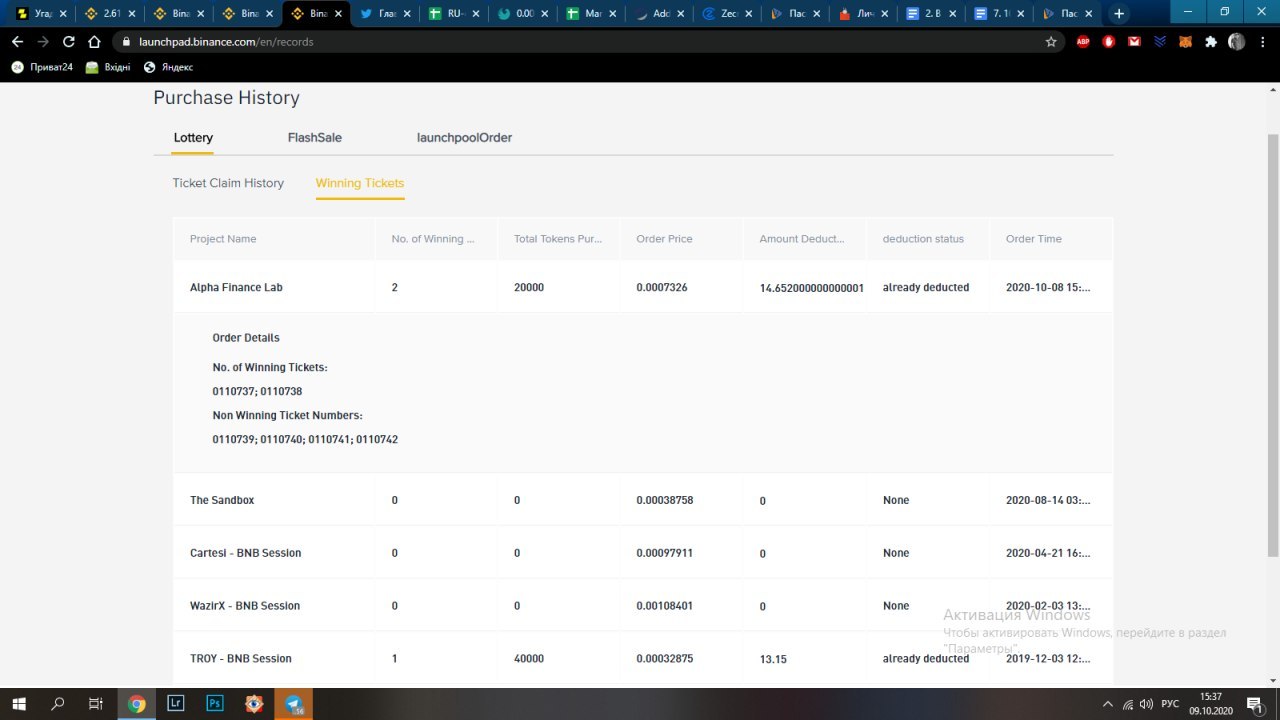Open Lightroom from the taskbar
The height and width of the screenshot is (720, 1280).
point(176,704)
